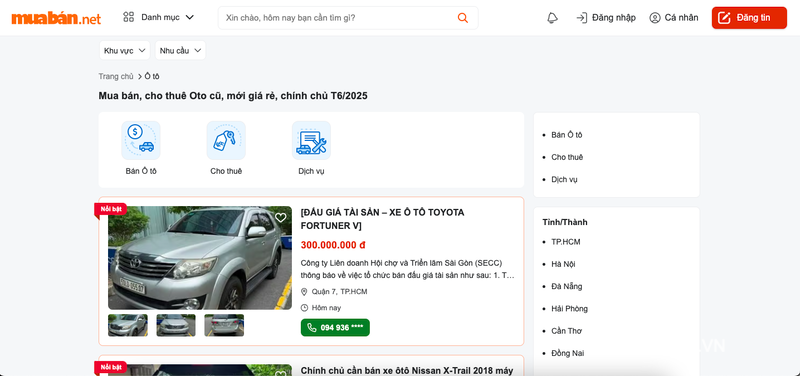Open the Toyota Fortuner main photo
This screenshot has width=800, height=376.
point(199,258)
